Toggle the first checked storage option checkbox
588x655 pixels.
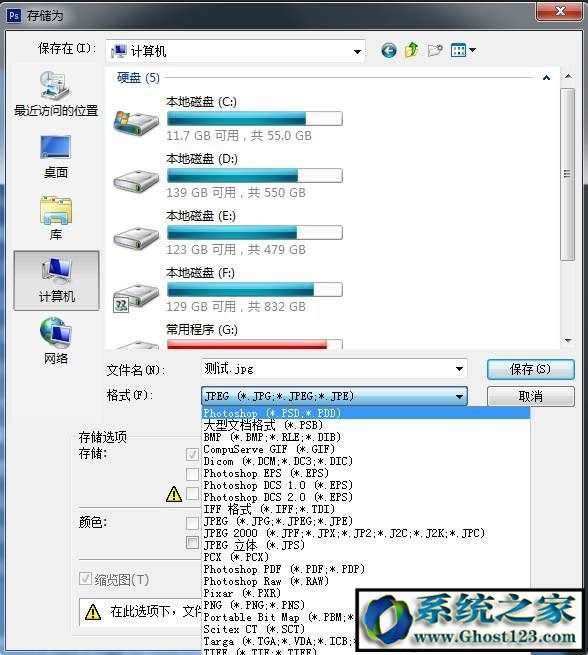point(192,454)
